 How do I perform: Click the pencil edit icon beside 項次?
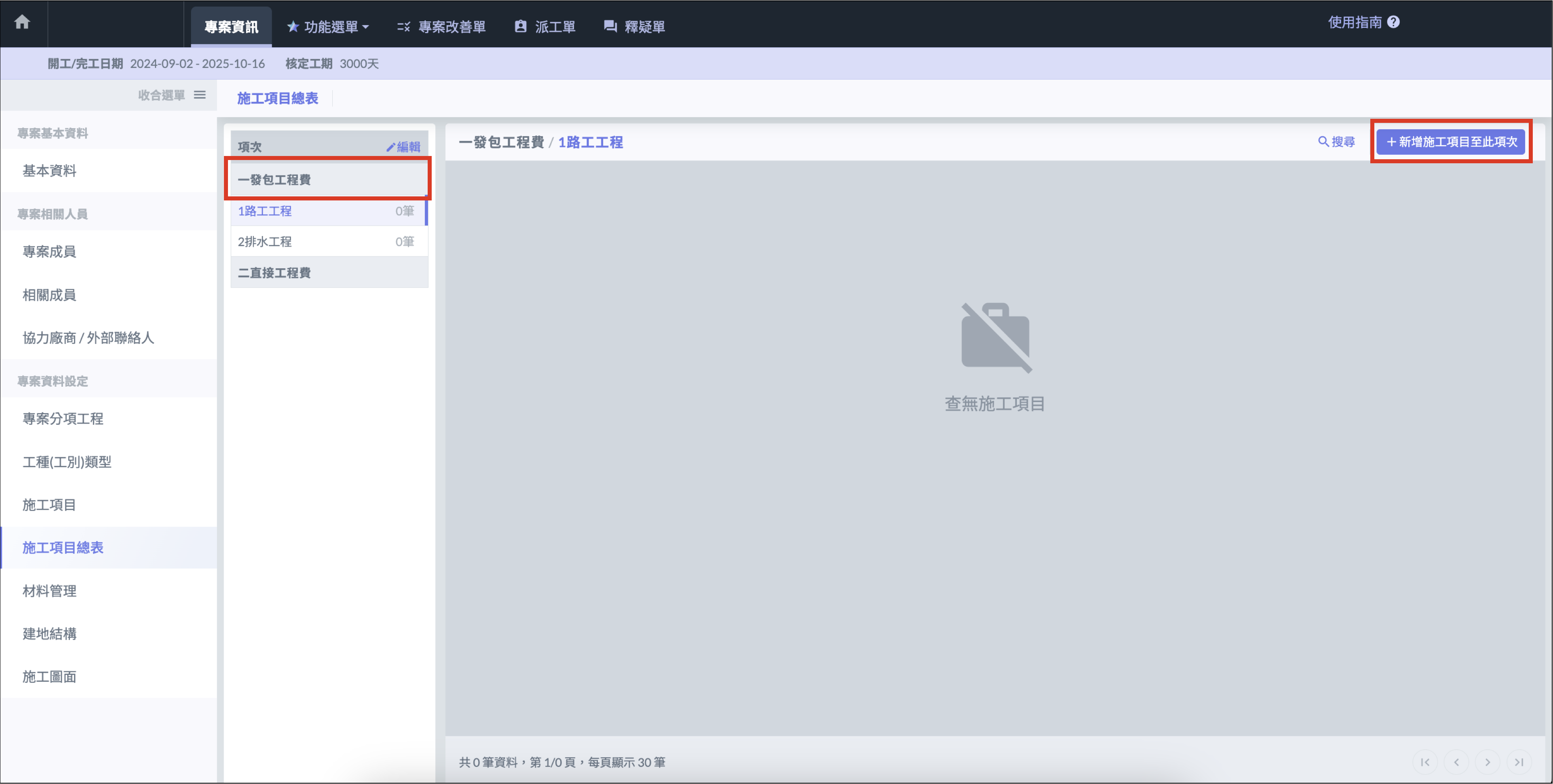[390, 147]
